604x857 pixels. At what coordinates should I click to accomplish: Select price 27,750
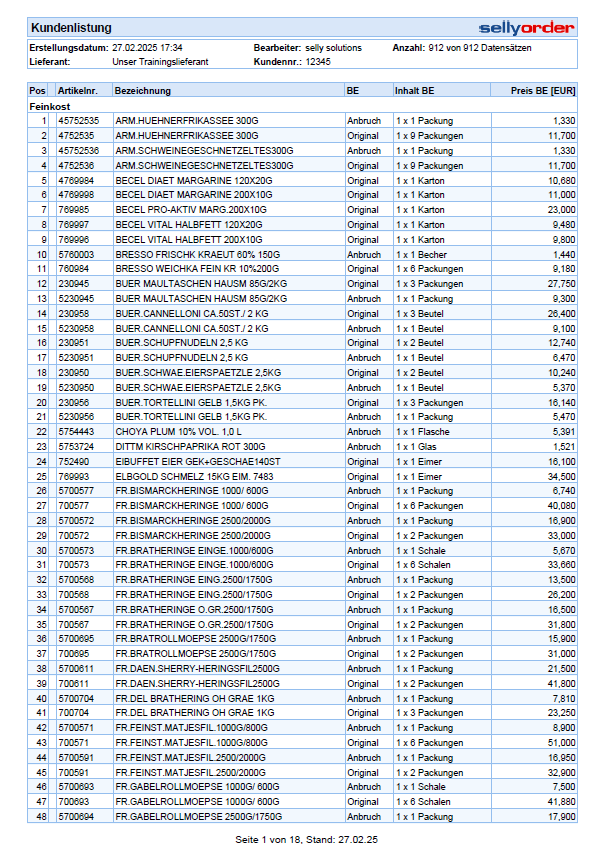[x=561, y=284]
